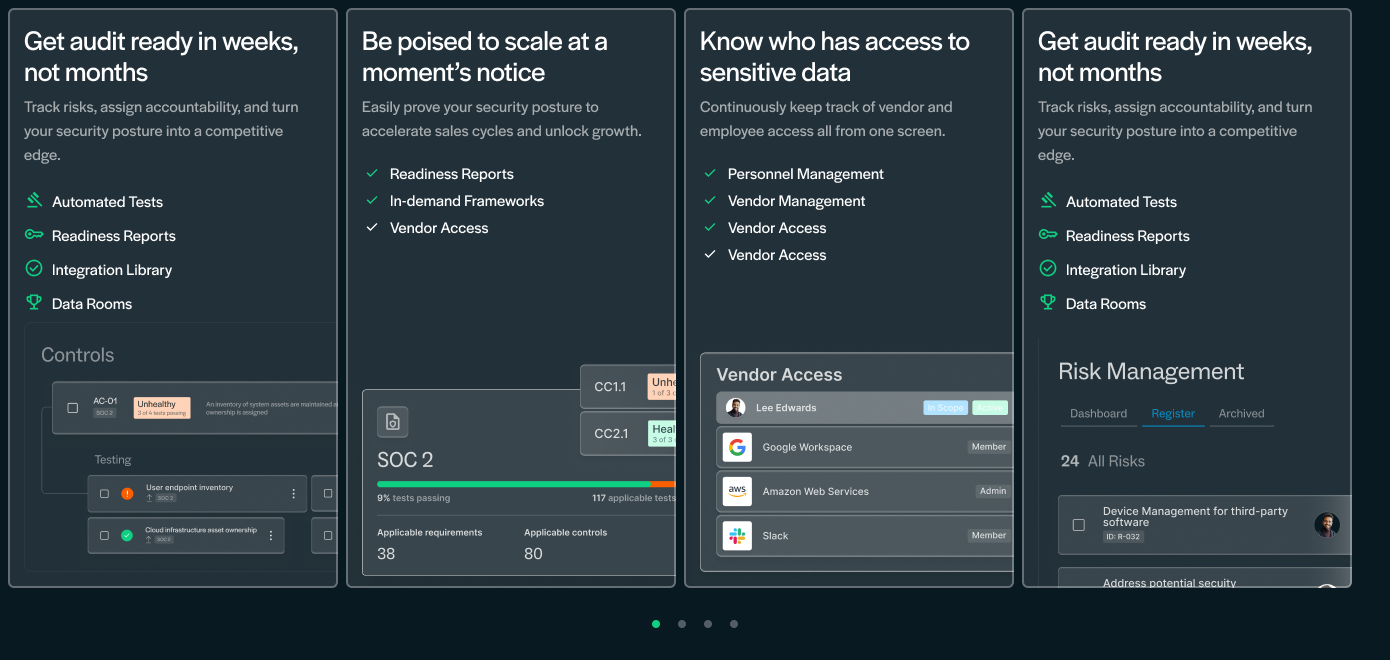The width and height of the screenshot is (1390, 660).
Task: Select the first carousel pagination dot
Action: click(x=656, y=624)
